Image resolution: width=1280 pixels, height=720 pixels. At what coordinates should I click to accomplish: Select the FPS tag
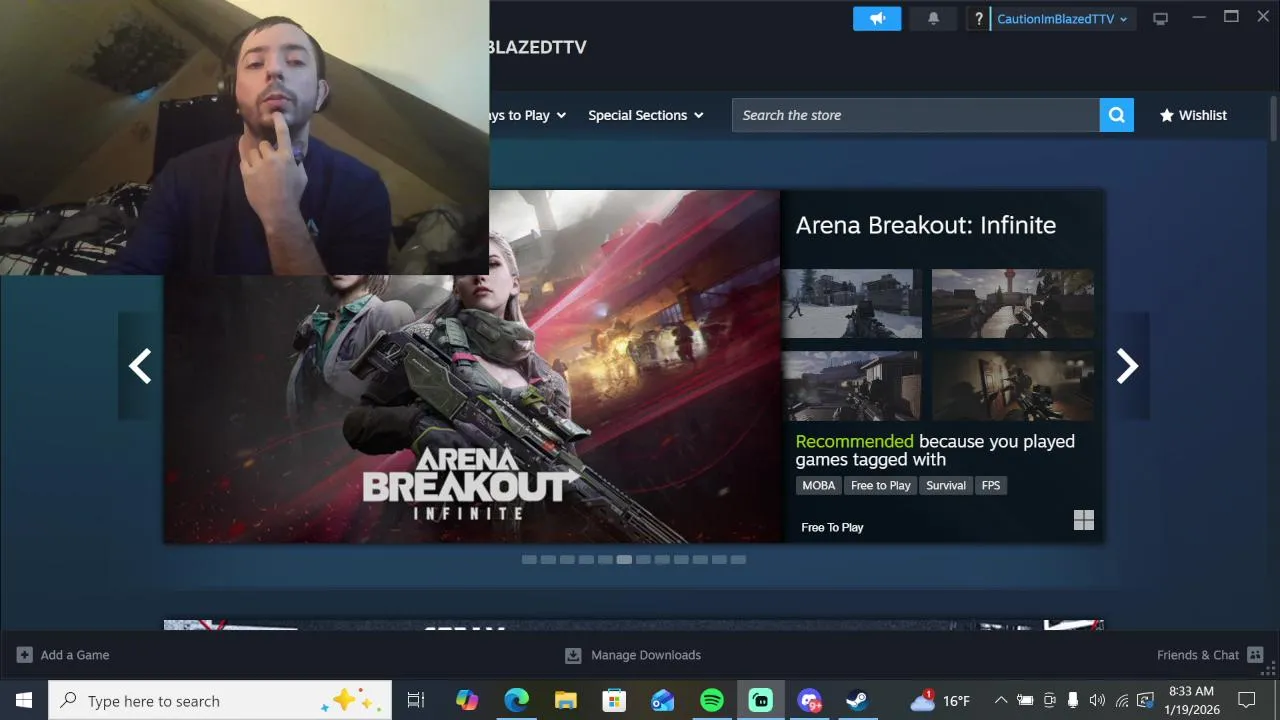[990, 485]
